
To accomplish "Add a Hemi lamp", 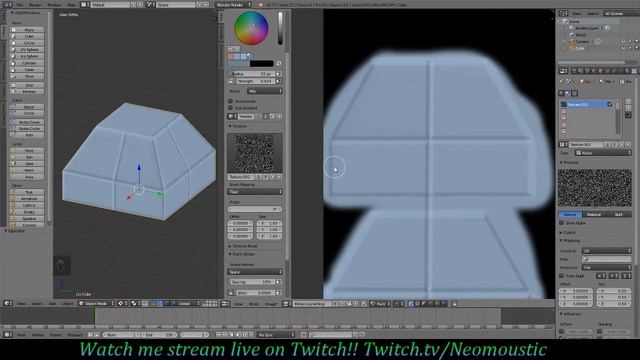I will click(27, 170).
